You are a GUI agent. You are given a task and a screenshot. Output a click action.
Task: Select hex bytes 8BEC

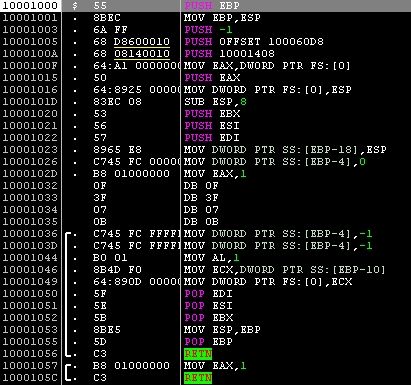click(107, 18)
